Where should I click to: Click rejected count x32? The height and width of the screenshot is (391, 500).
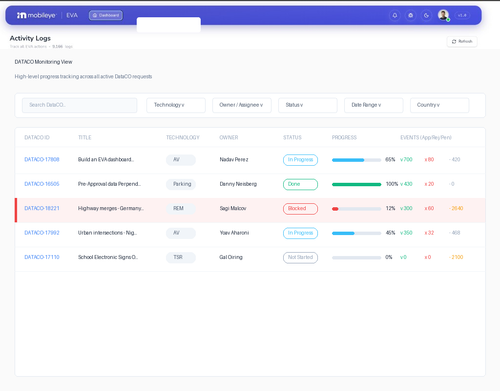coord(429,233)
